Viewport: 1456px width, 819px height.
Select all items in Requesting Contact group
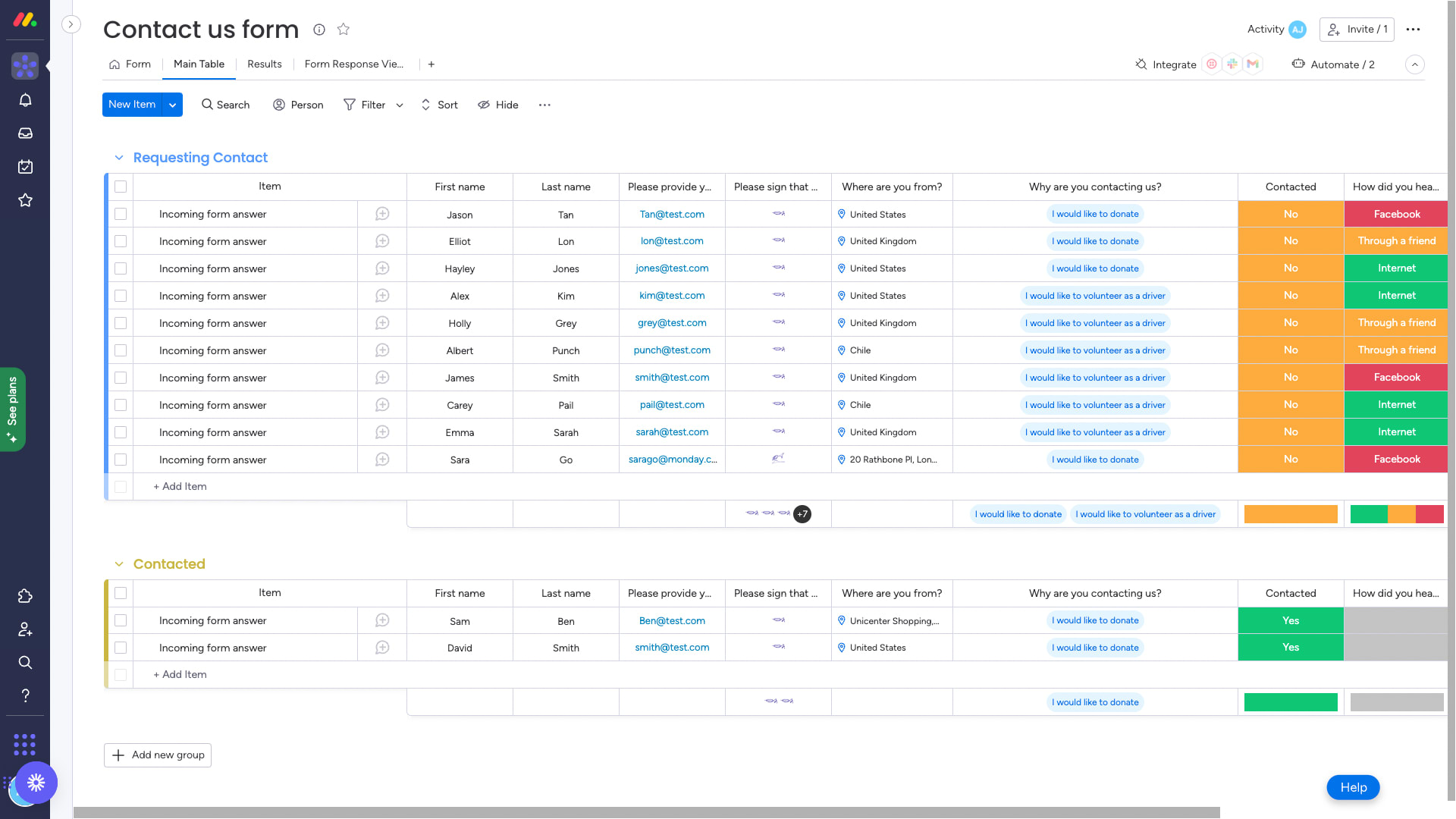(x=121, y=187)
